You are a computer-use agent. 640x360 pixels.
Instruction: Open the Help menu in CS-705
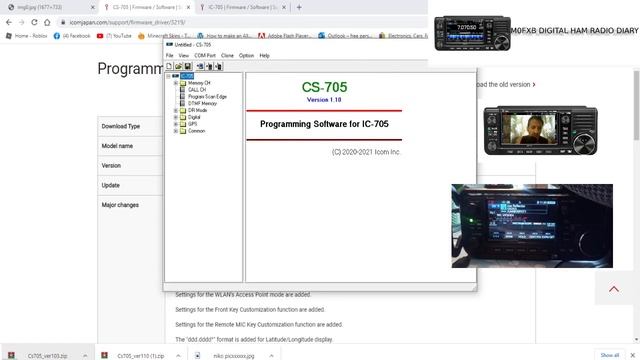(x=264, y=56)
